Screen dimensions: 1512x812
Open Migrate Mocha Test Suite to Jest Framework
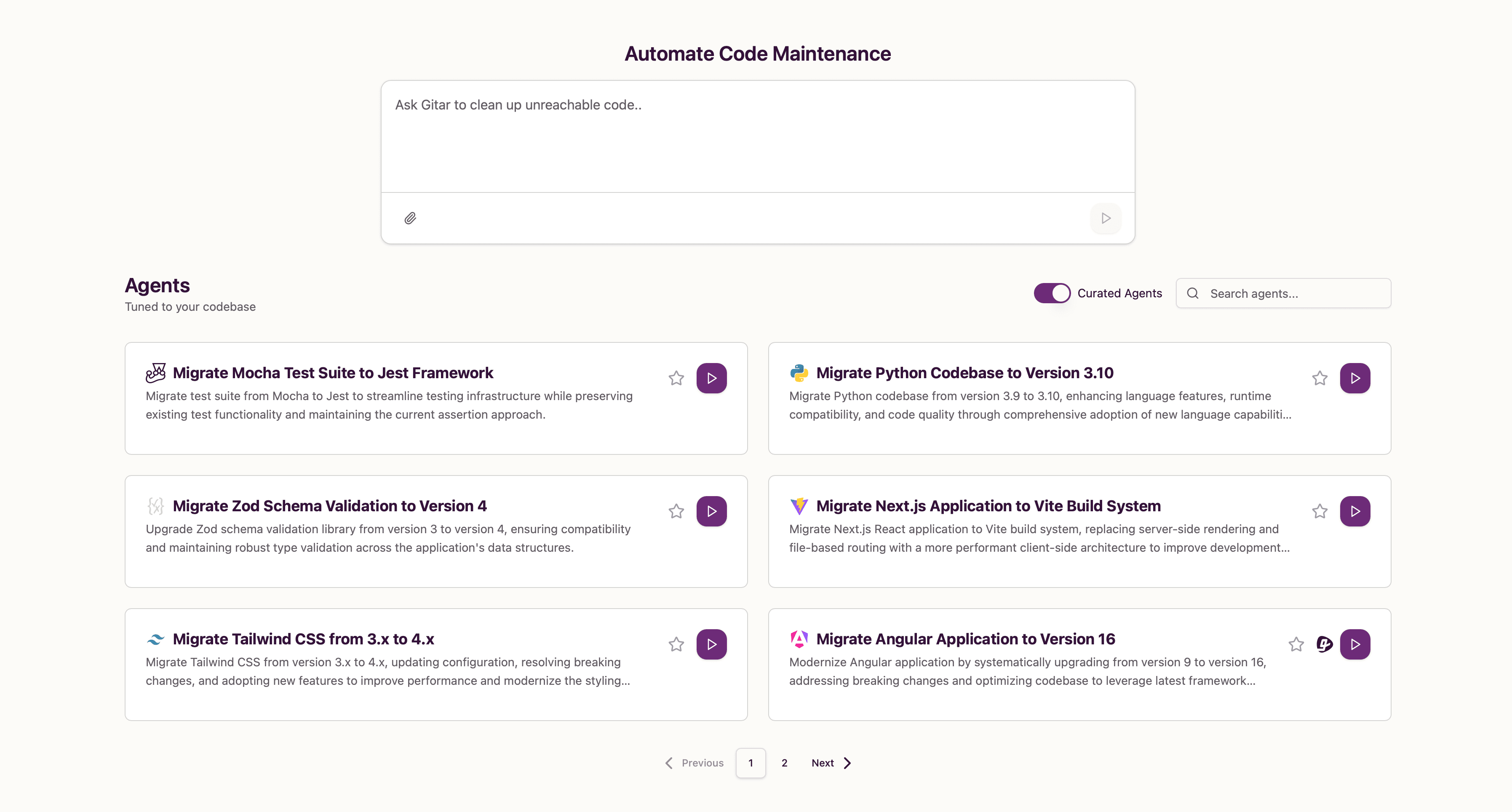pos(333,373)
